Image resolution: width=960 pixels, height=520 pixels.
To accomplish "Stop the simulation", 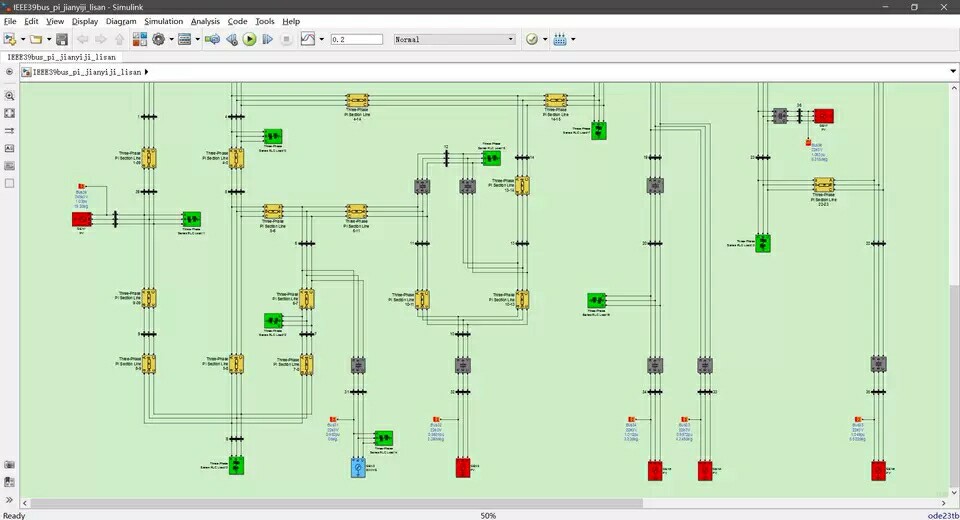I will coord(286,39).
